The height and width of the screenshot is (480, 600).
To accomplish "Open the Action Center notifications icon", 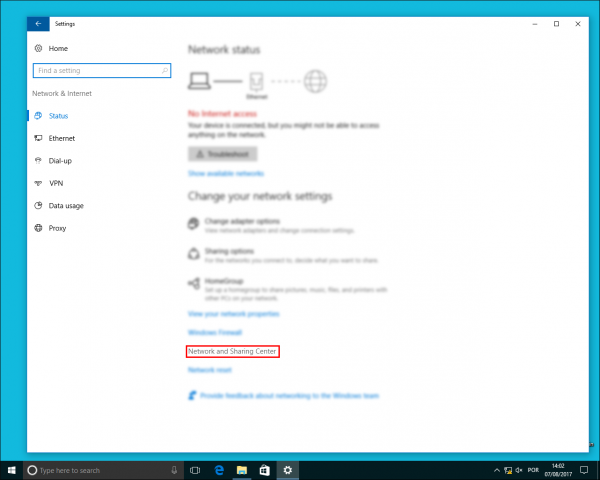I will coord(584,470).
